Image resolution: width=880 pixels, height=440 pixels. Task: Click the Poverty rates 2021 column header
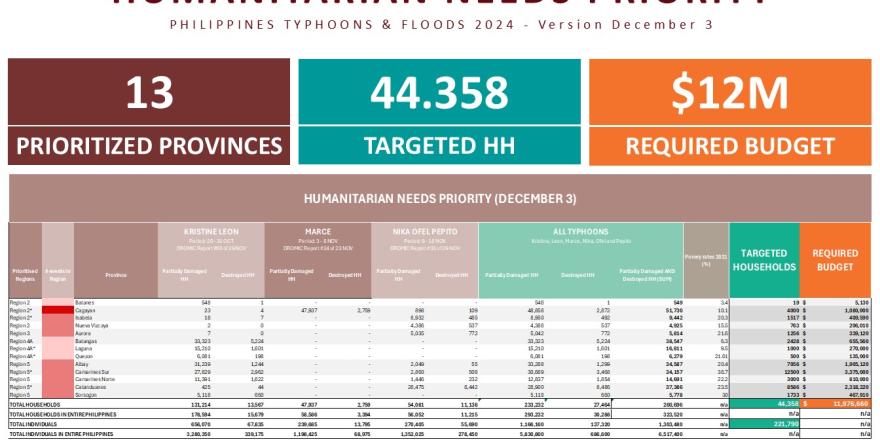coord(704,260)
